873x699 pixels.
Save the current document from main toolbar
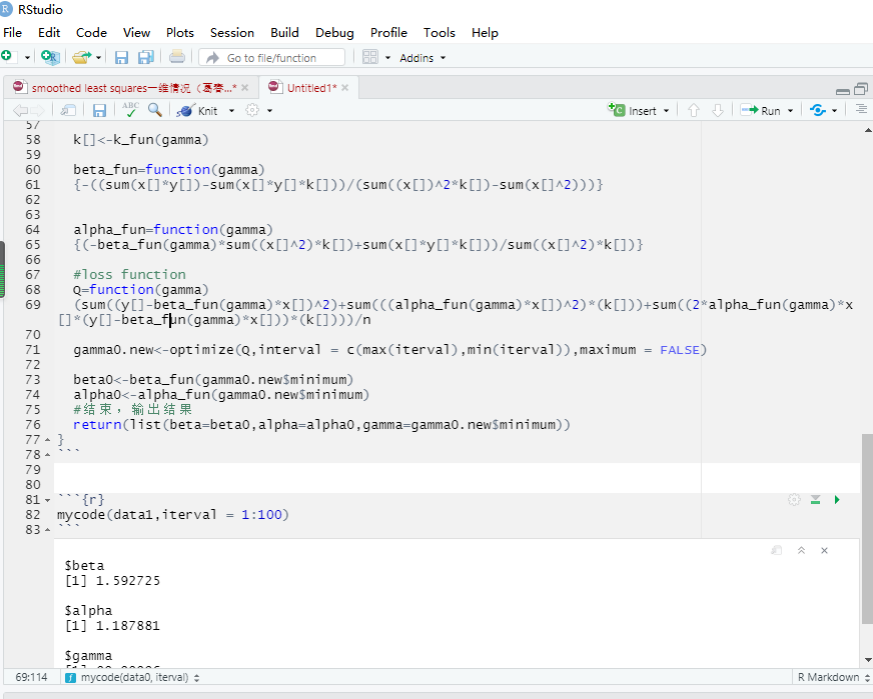[x=121, y=57]
